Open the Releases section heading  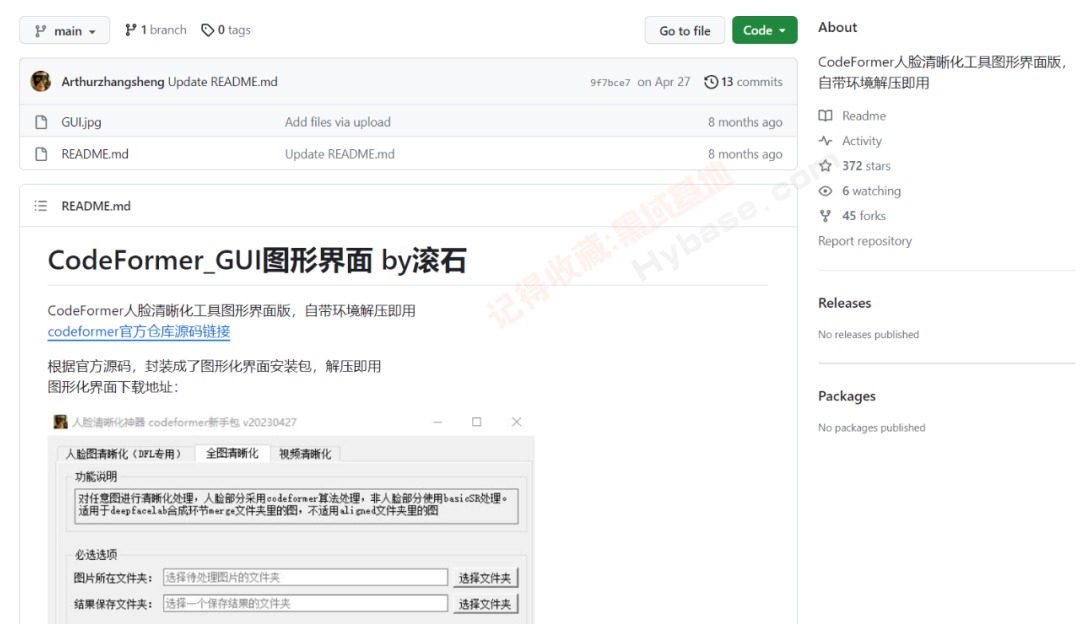point(844,303)
